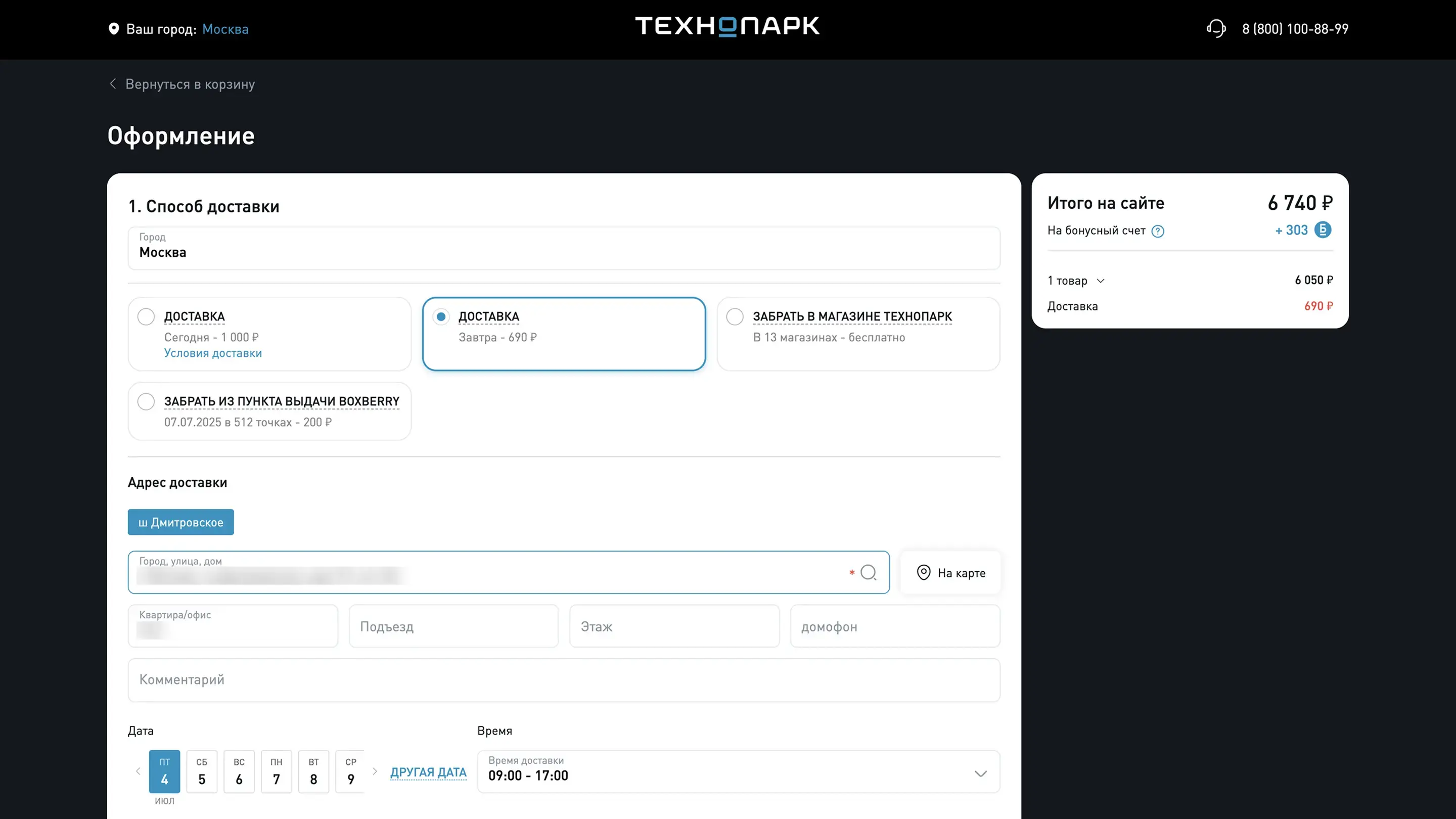Click the previous dates left arrow
The height and width of the screenshot is (819, 1456).
pyautogui.click(x=138, y=771)
